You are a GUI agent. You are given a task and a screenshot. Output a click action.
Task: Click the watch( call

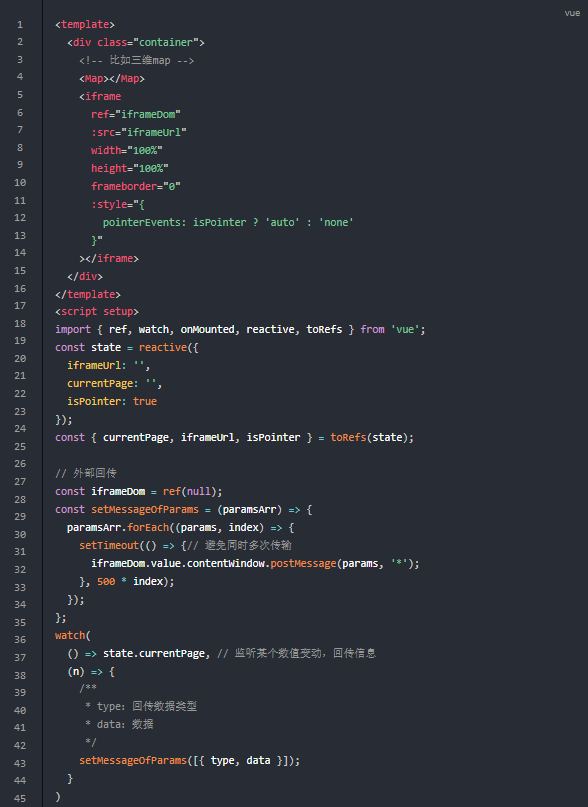pyautogui.click(x=73, y=636)
